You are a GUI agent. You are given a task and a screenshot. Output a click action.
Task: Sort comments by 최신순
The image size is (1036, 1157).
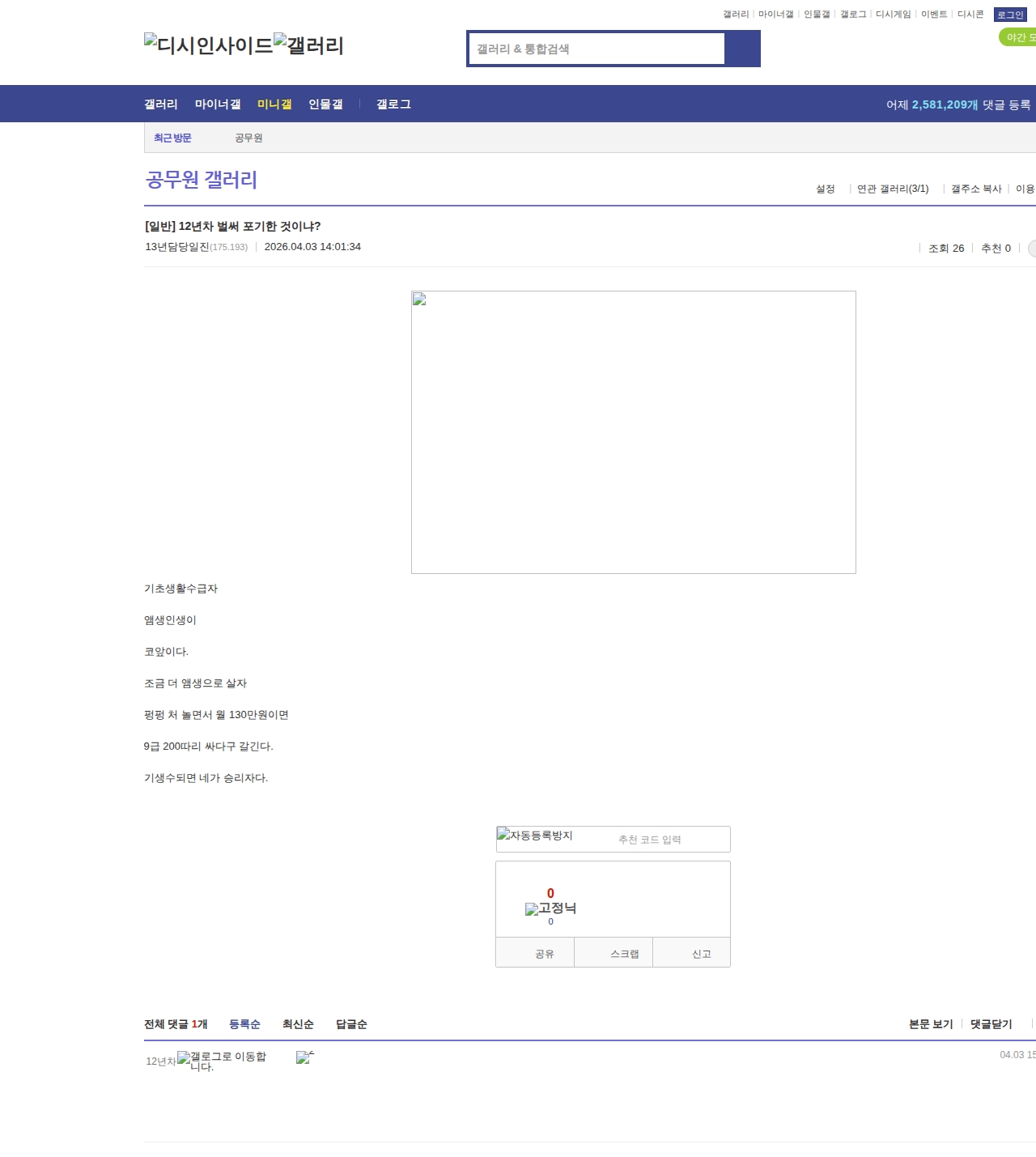[x=298, y=1024]
